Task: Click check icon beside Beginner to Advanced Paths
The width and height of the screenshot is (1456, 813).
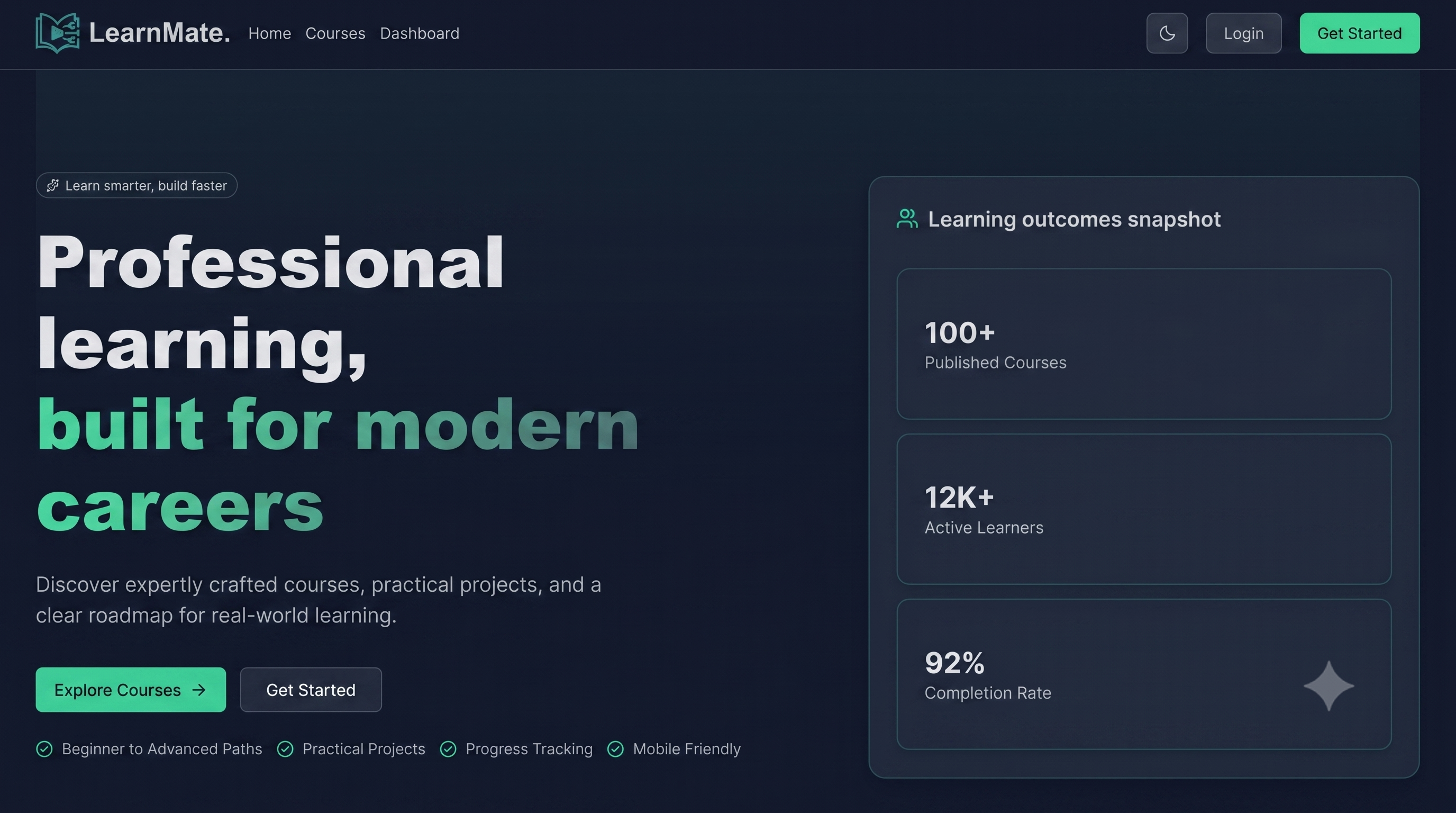Action: pos(44,749)
